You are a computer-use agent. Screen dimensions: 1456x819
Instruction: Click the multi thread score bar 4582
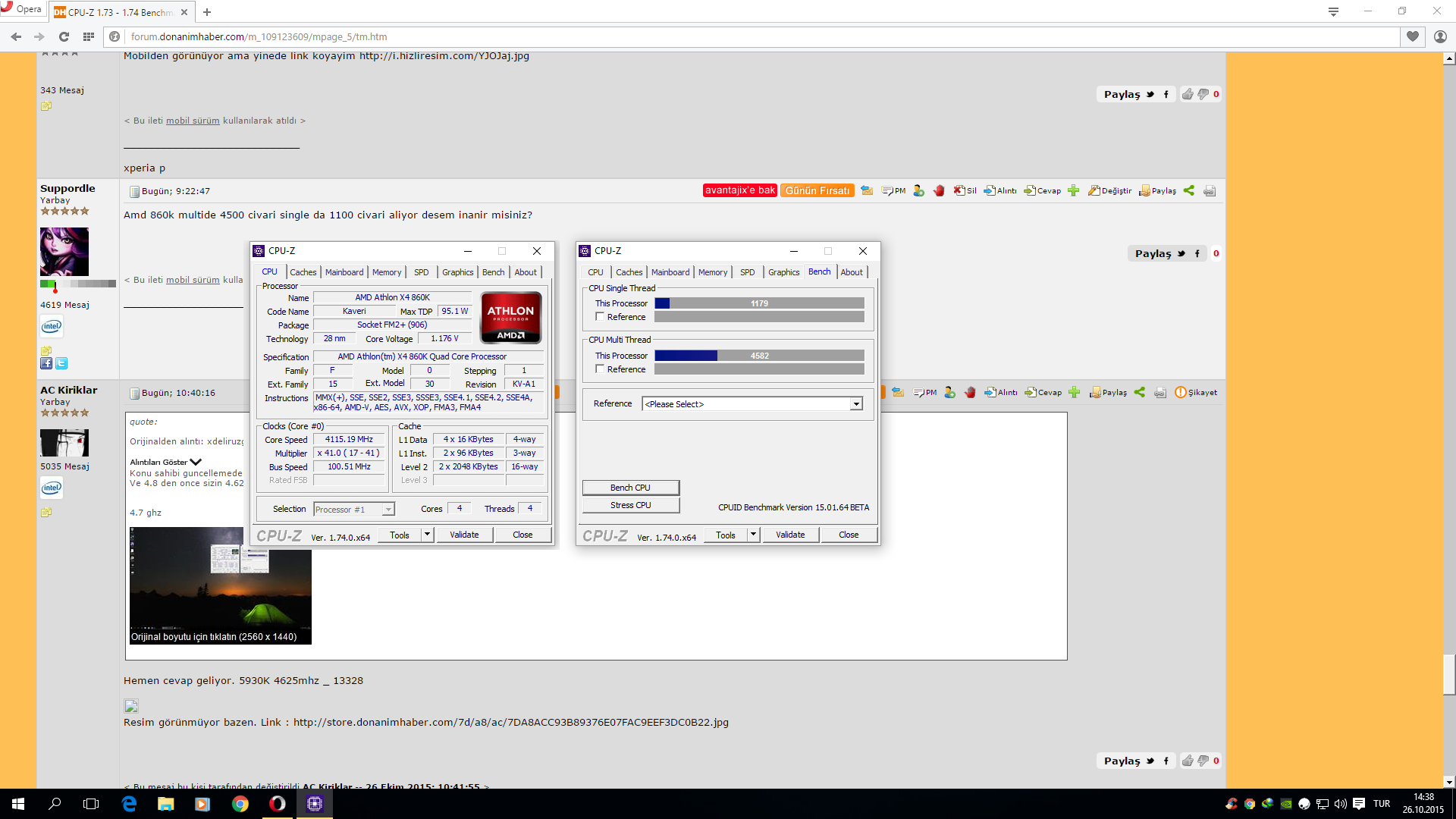pyautogui.click(x=759, y=356)
